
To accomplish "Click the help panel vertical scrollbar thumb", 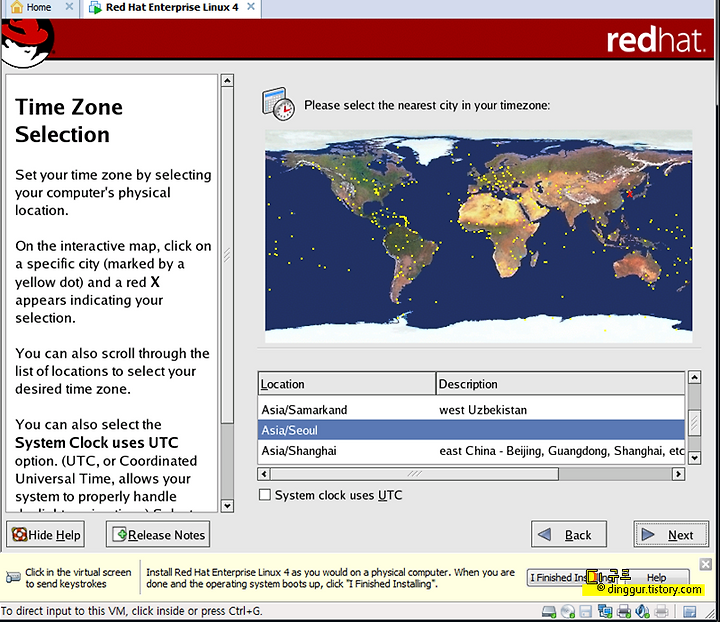I will (227, 255).
